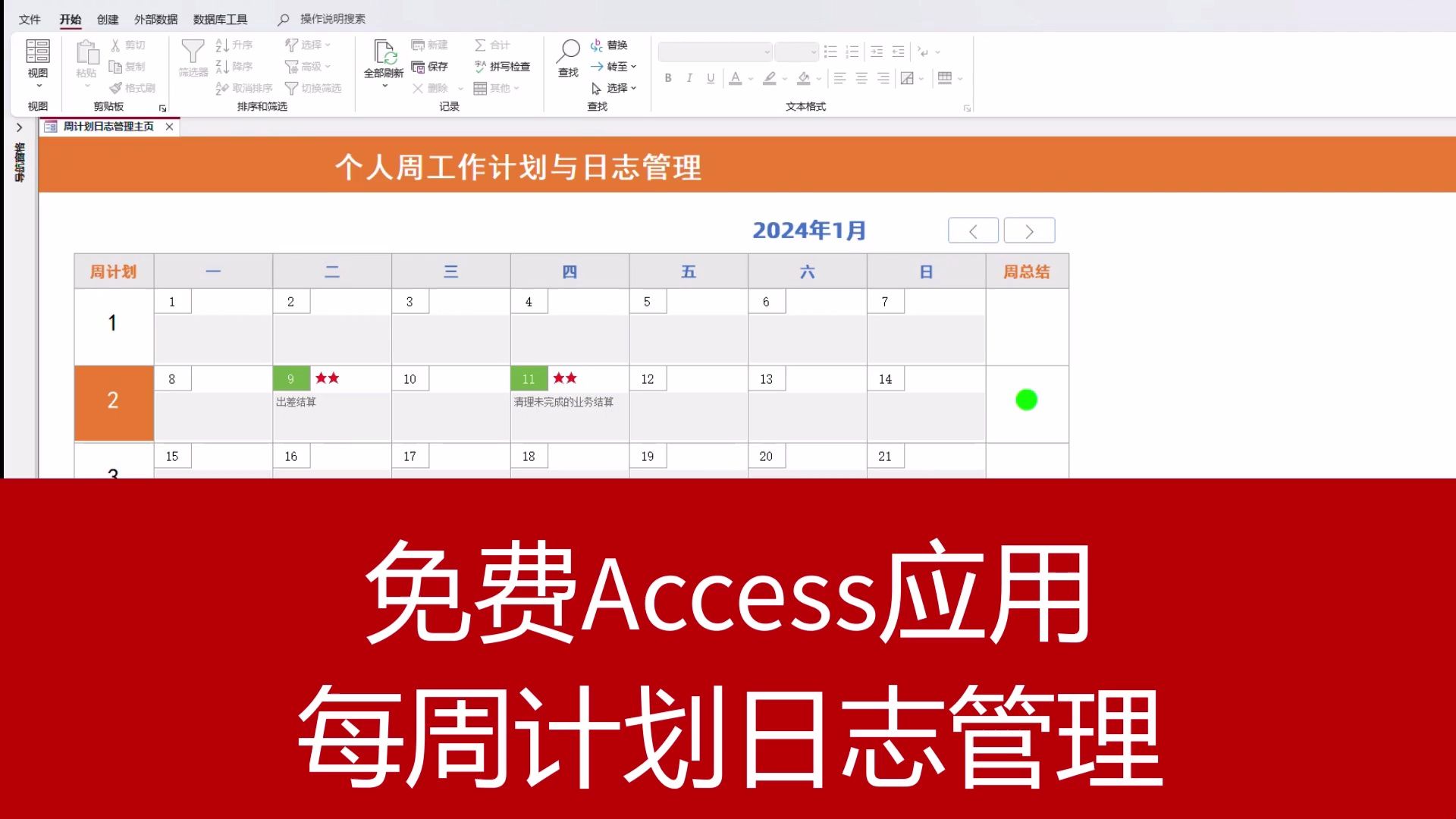1456x819 pixels.
Task: Remove sorting with 取消排序
Action: [x=243, y=88]
